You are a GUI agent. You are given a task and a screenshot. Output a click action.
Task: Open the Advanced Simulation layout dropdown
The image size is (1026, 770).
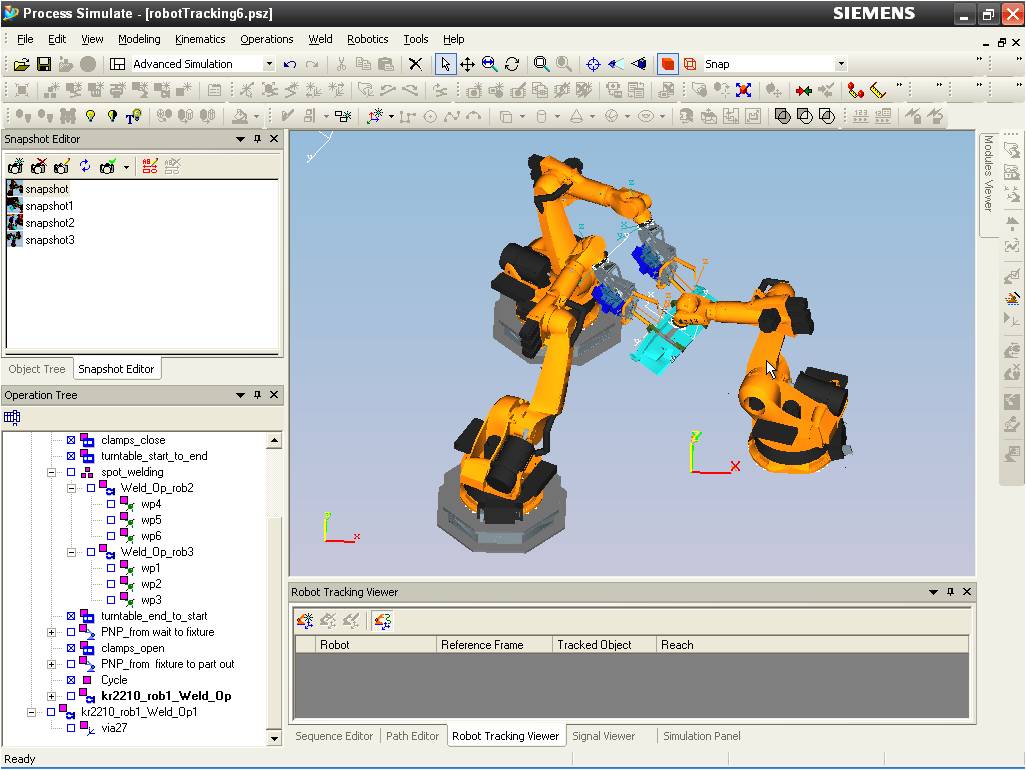[269, 64]
